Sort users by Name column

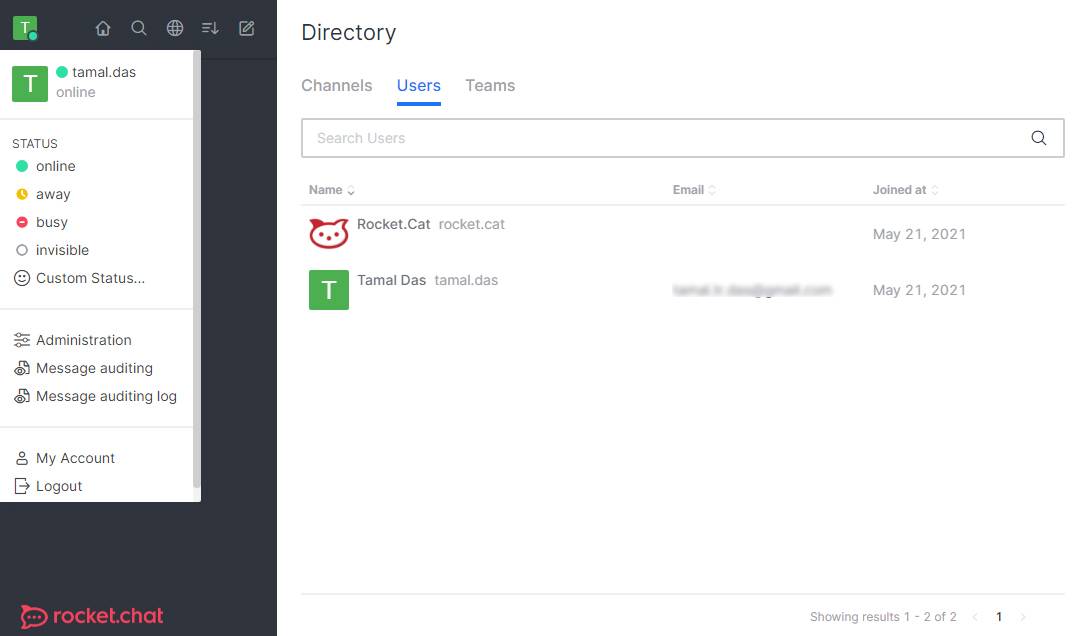[331, 190]
